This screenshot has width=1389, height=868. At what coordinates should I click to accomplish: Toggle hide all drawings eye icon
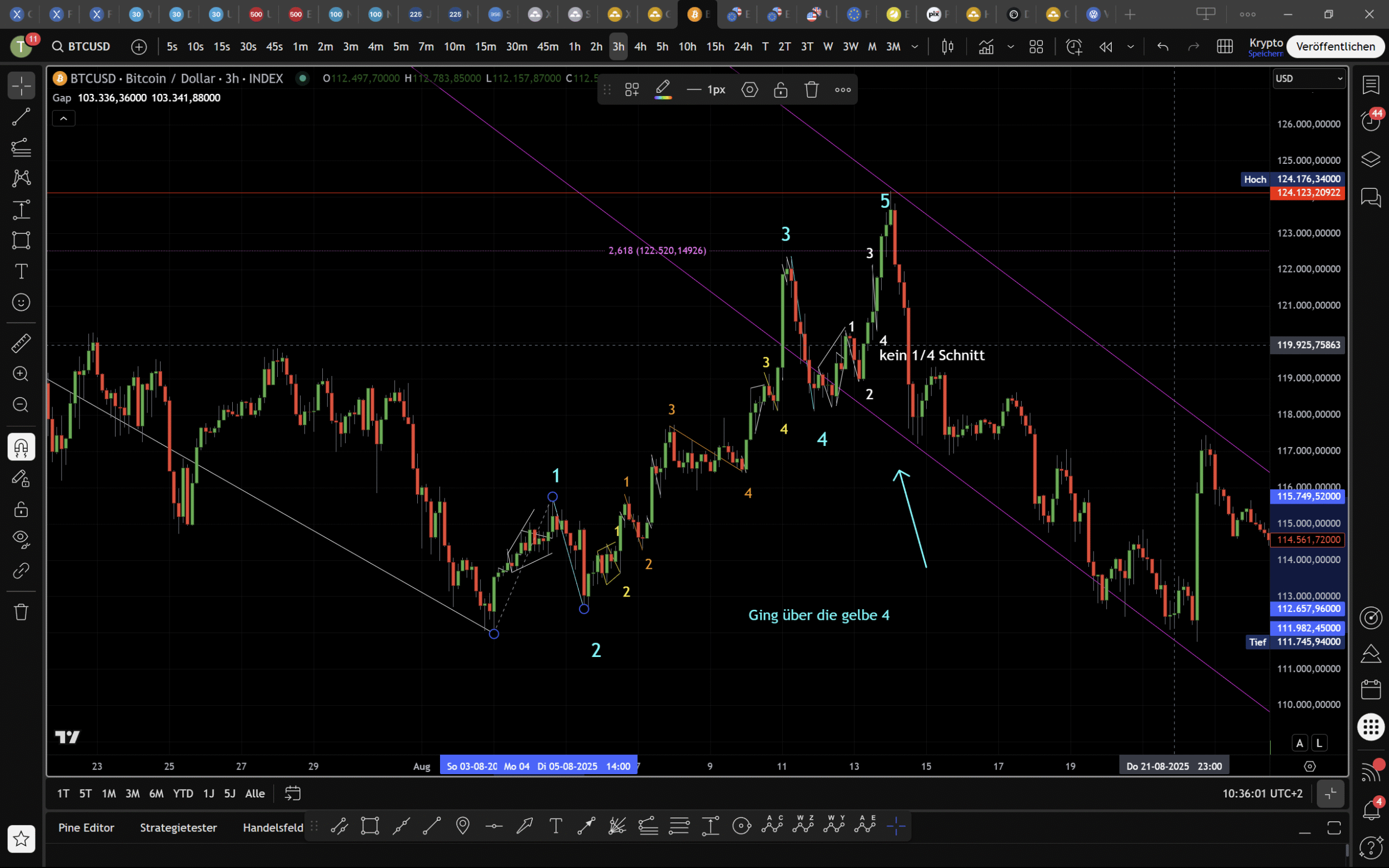[21, 538]
